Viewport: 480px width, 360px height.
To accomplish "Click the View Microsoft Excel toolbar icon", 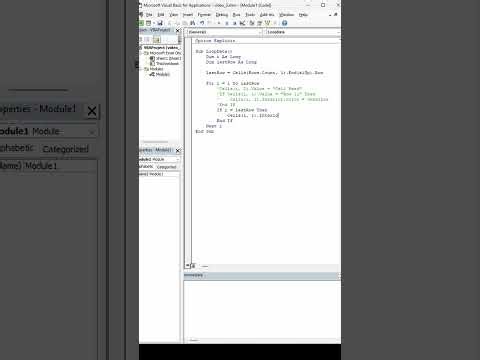I will point(141,23).
